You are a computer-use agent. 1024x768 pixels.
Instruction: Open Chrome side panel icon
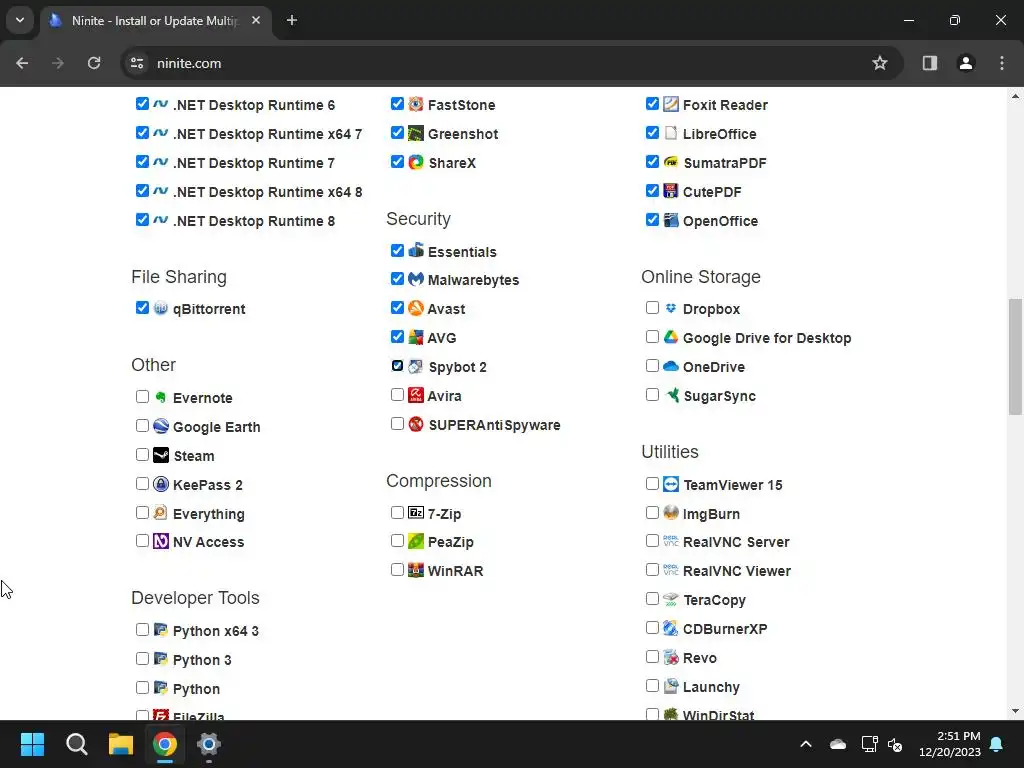[x=930, y=63]
